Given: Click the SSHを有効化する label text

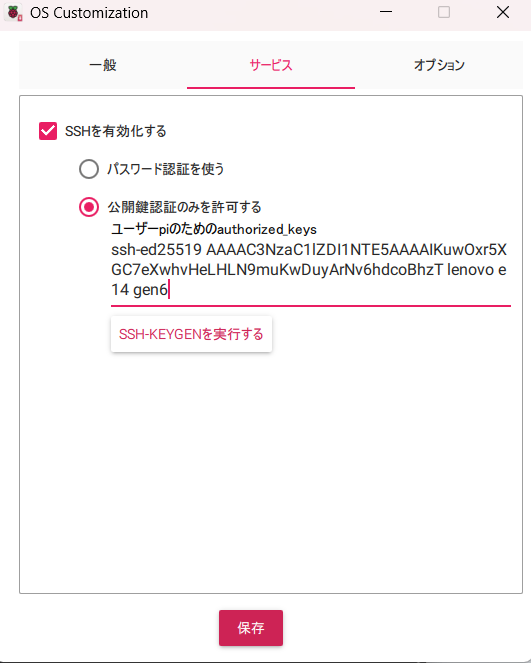Looking at the screenshot, I should tap(115, 131).
